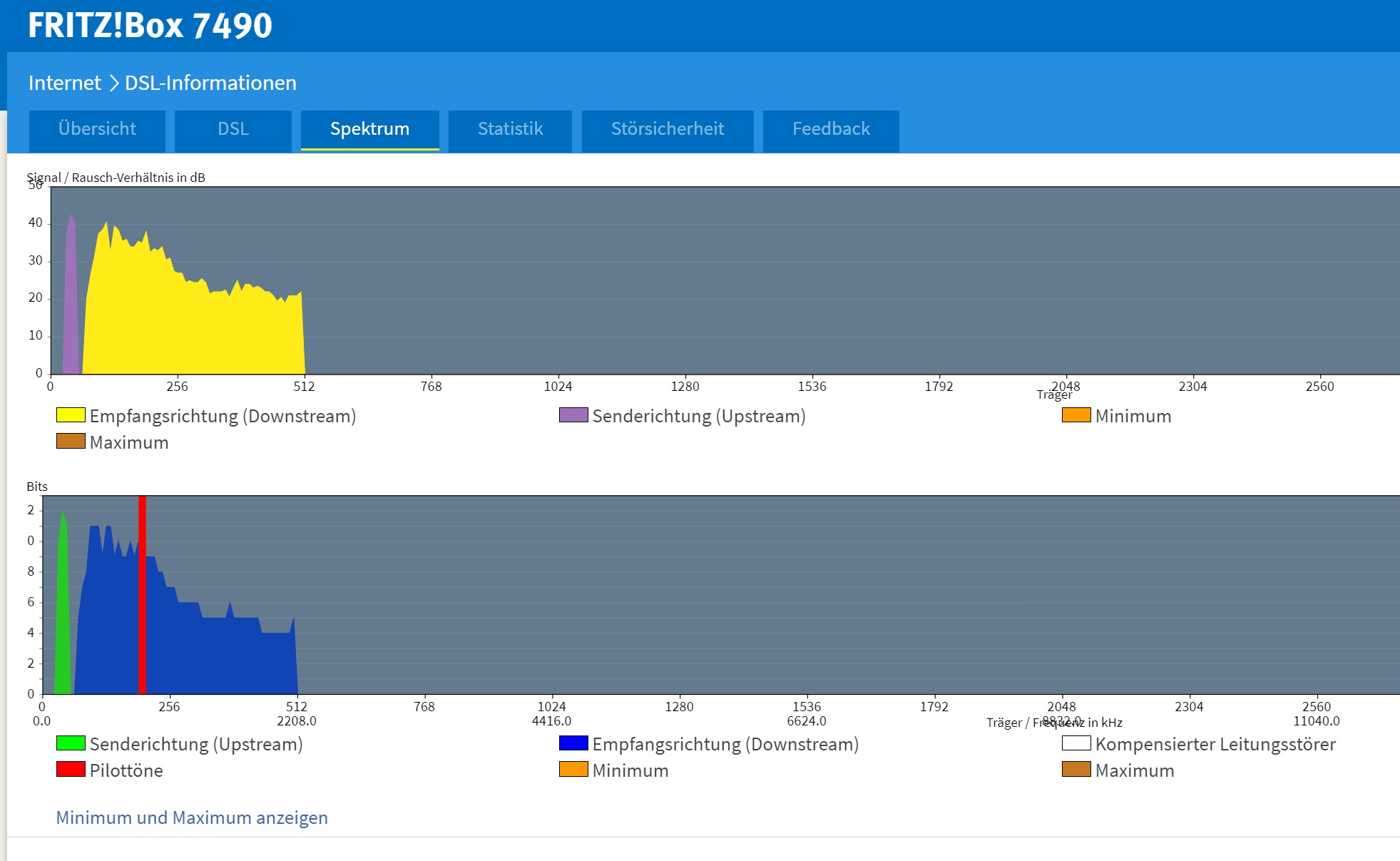Click the yellow Downstream legend swatch
Screen dimensions: 1400x861
pyautogui.click(x=71, y=415)
